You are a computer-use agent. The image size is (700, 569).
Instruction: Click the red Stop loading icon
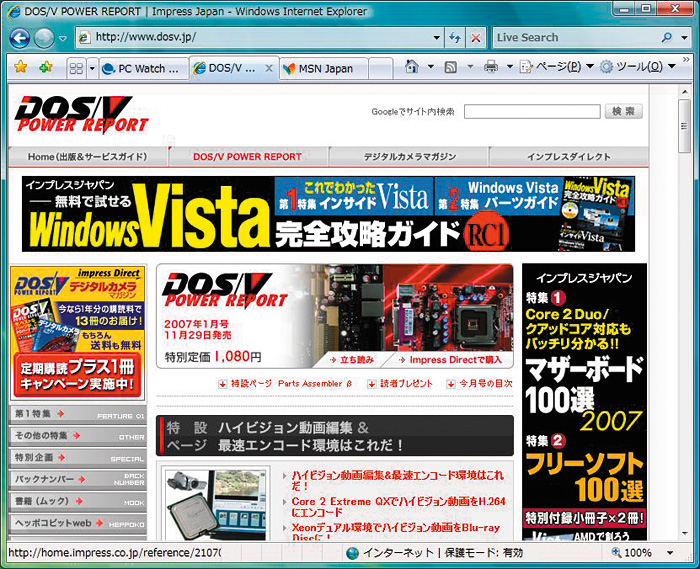(x=475, y=38)
